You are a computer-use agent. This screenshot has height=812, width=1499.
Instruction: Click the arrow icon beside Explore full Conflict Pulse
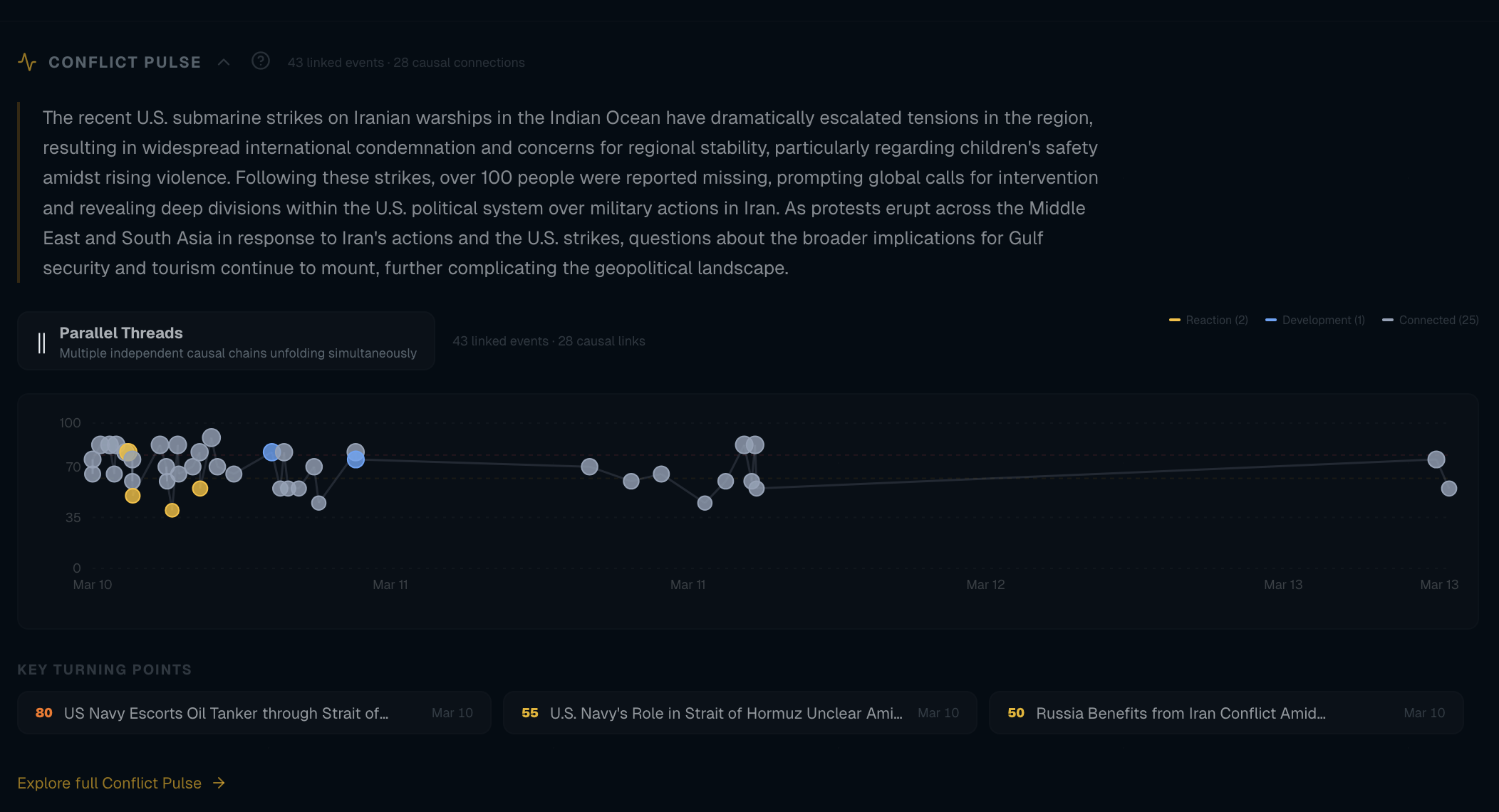pos(218,783)
